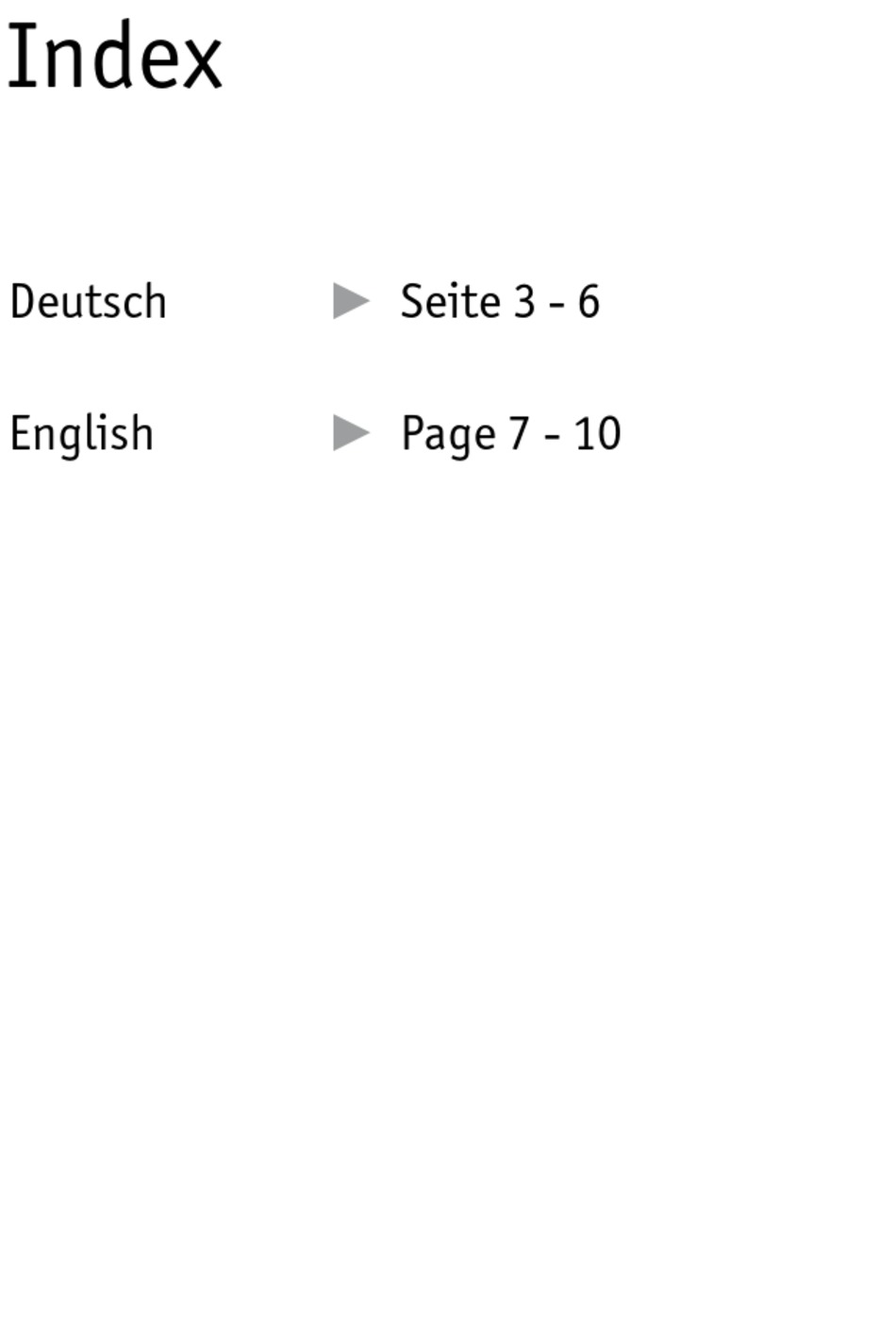Open the Page 7 - 10 page reference
The image size is (896, 1323).
510,435
